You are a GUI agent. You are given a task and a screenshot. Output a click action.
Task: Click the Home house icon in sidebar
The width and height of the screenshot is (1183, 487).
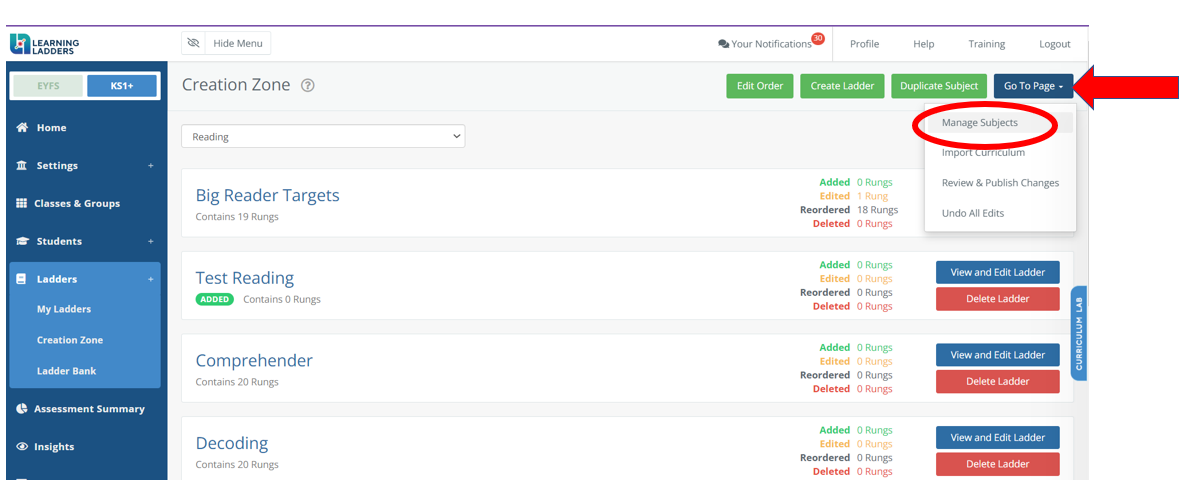pos(22,128)
